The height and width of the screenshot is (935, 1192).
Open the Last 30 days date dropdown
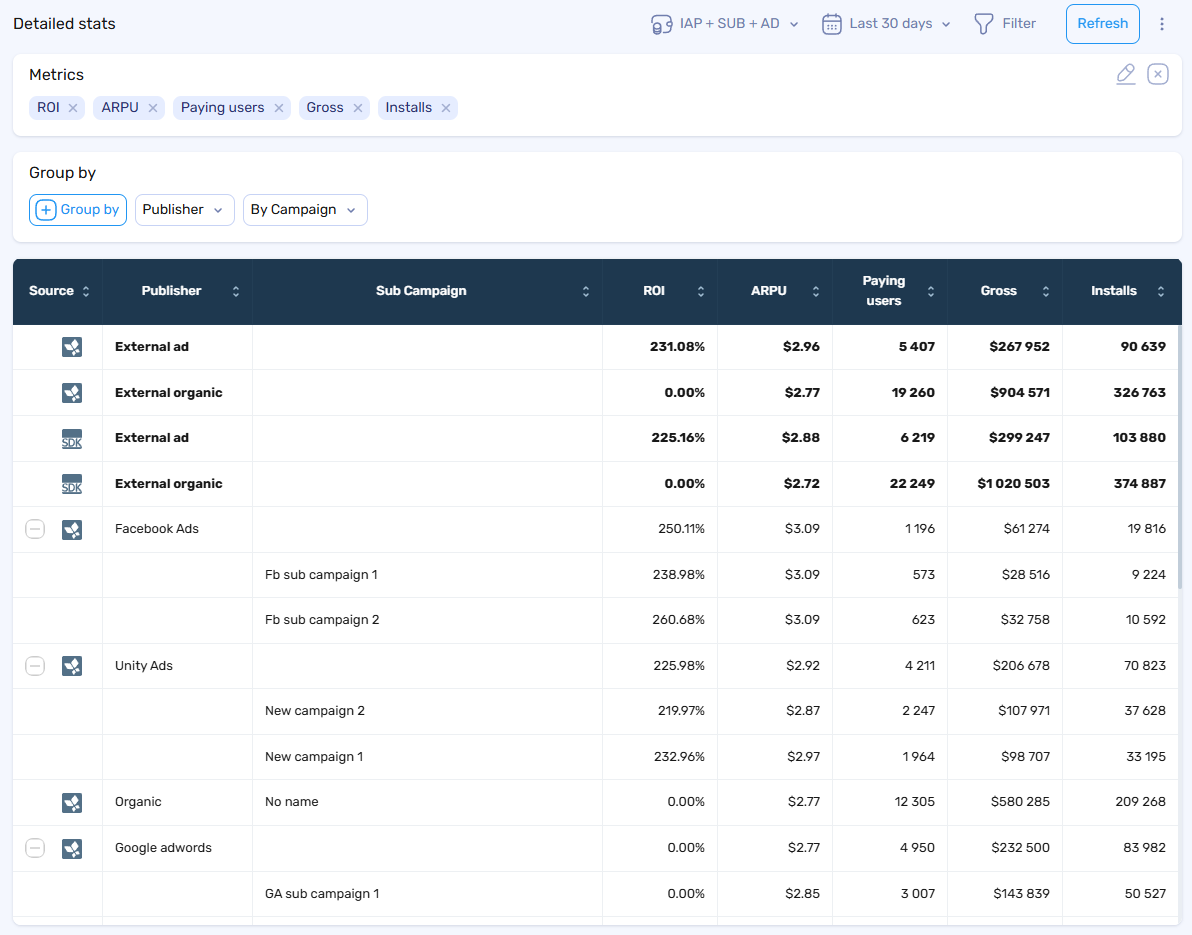(886, 24)
